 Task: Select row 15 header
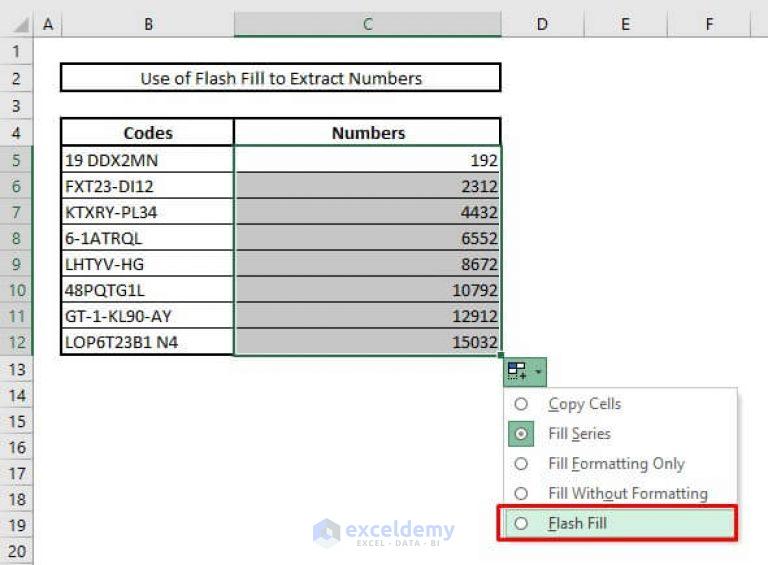click(16, 421)
